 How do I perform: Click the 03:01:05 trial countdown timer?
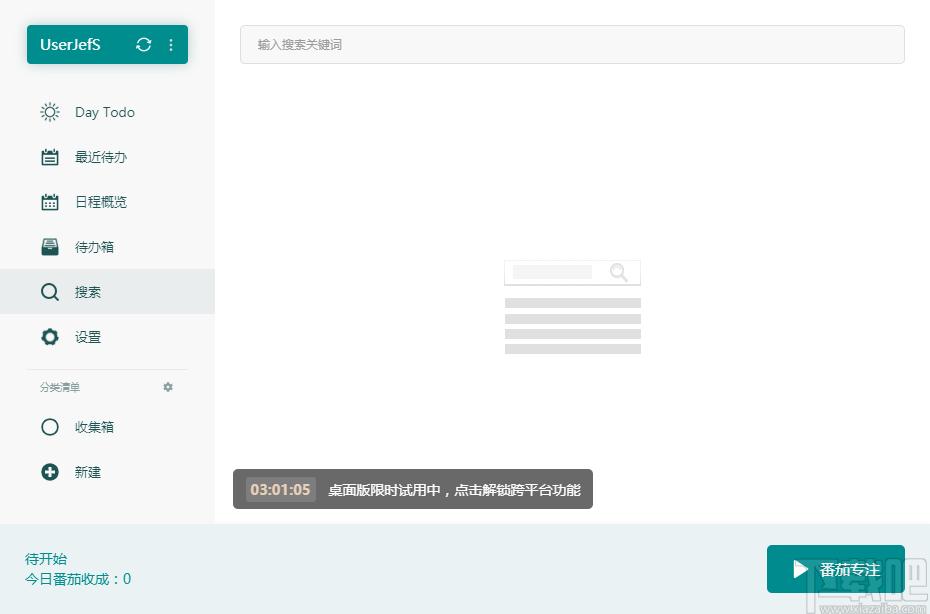click(281, 489)
